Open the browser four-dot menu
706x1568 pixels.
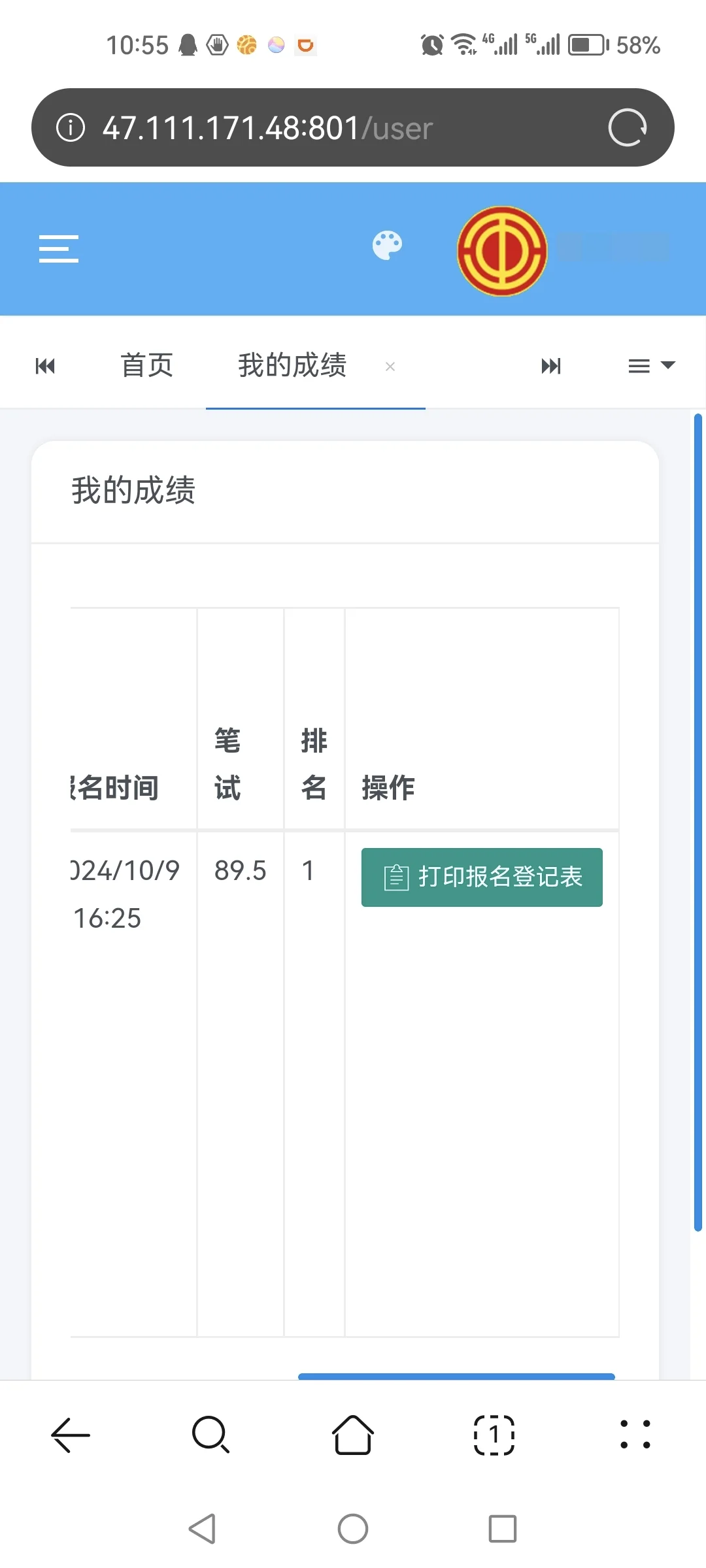click(x=635, y=1435)
